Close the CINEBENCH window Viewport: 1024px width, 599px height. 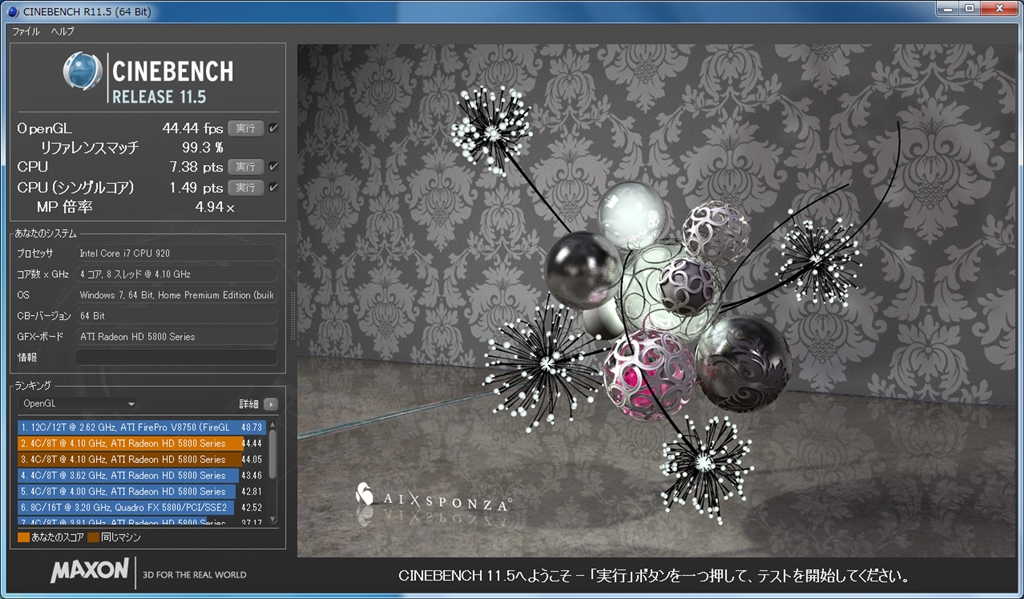(x=1000, y=8)
